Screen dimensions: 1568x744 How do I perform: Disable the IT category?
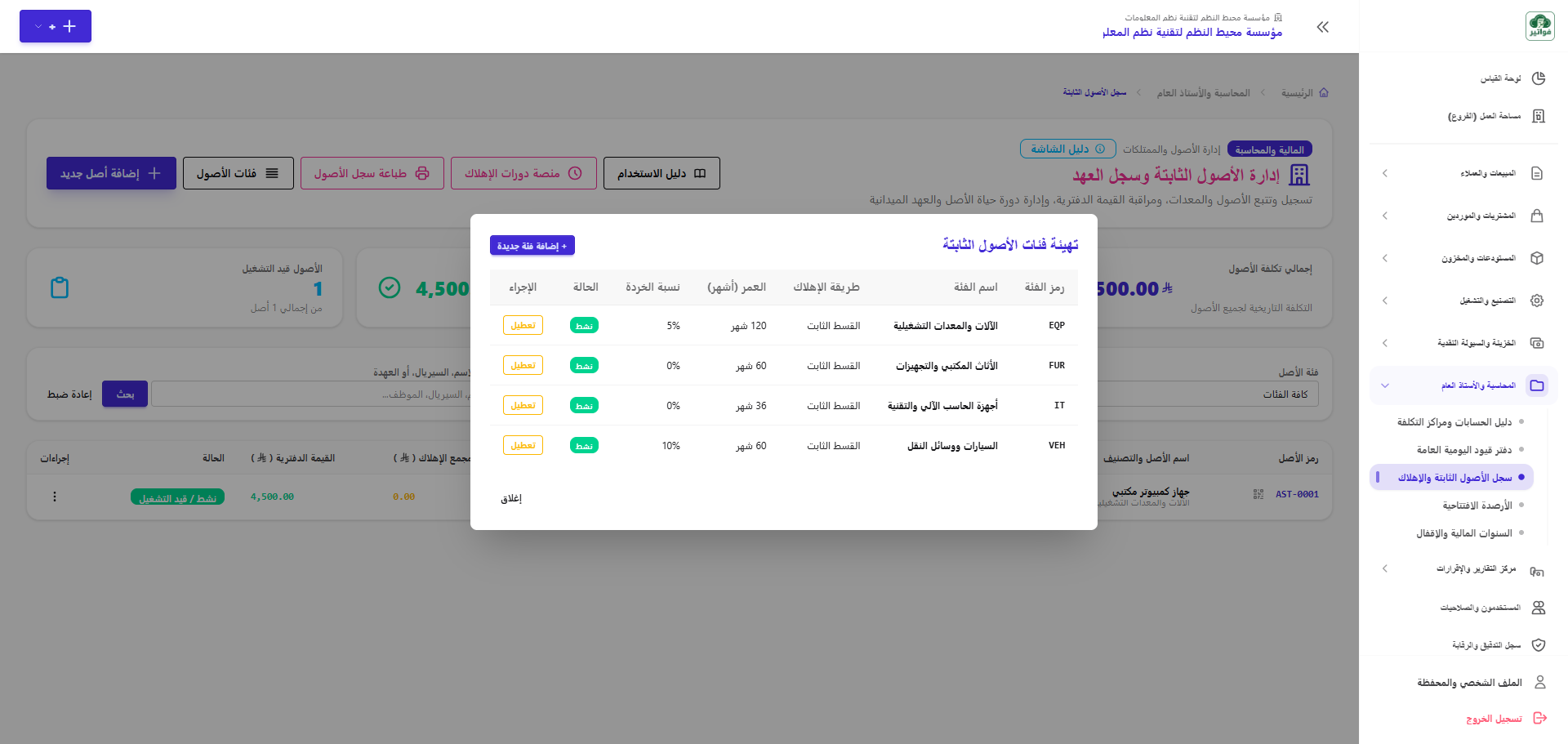[523, 405]
